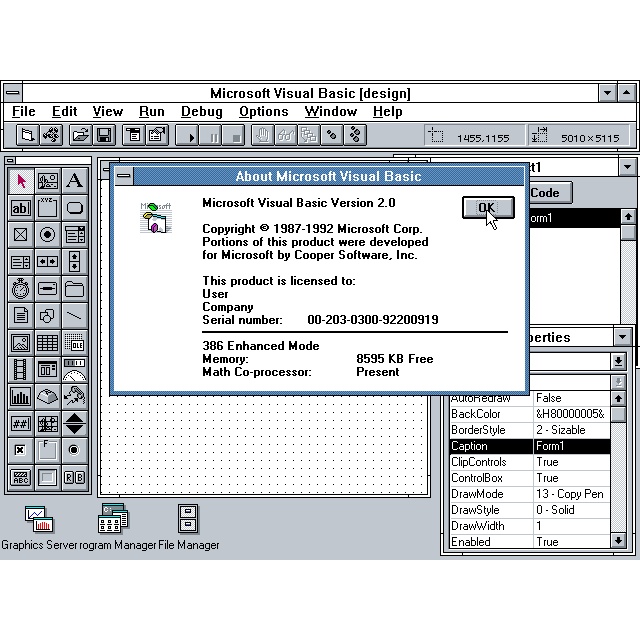
Task: Select the Key Status keycap tool
Action: pos(48,396)
